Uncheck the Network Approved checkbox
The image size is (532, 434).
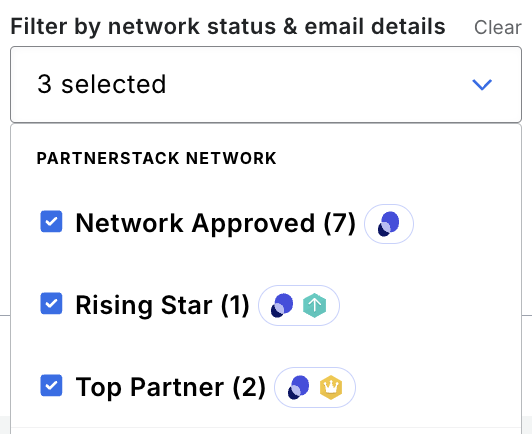51,222
